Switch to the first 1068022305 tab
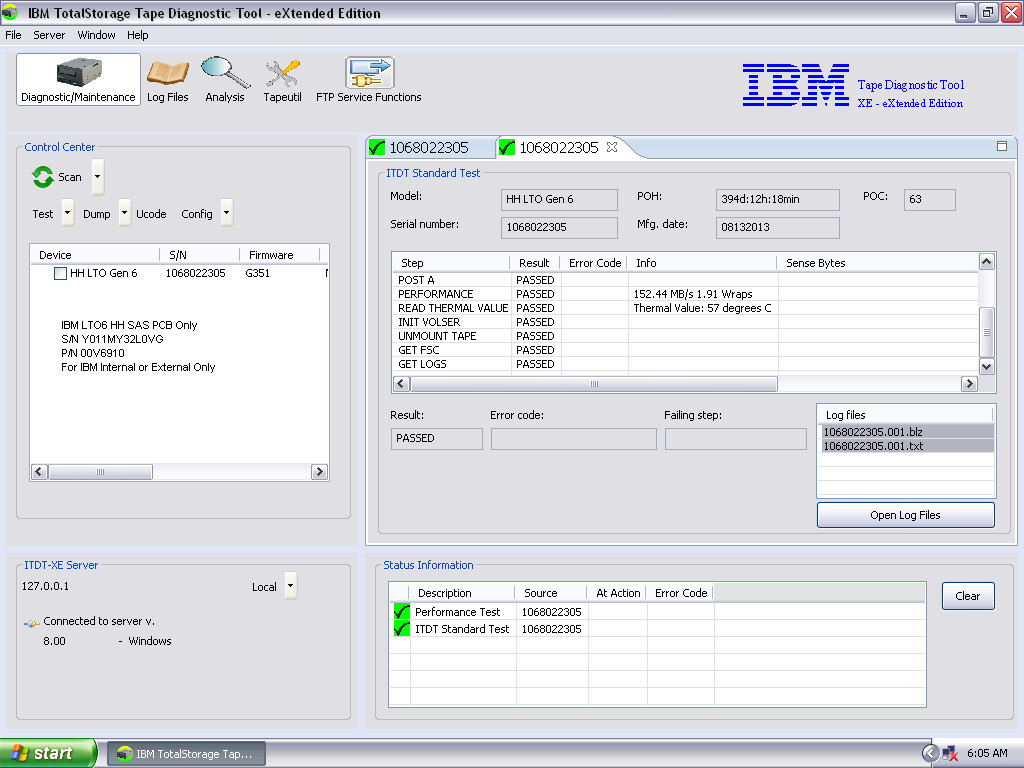Viewport: 1024px width, 768px height. pos(431,148)
